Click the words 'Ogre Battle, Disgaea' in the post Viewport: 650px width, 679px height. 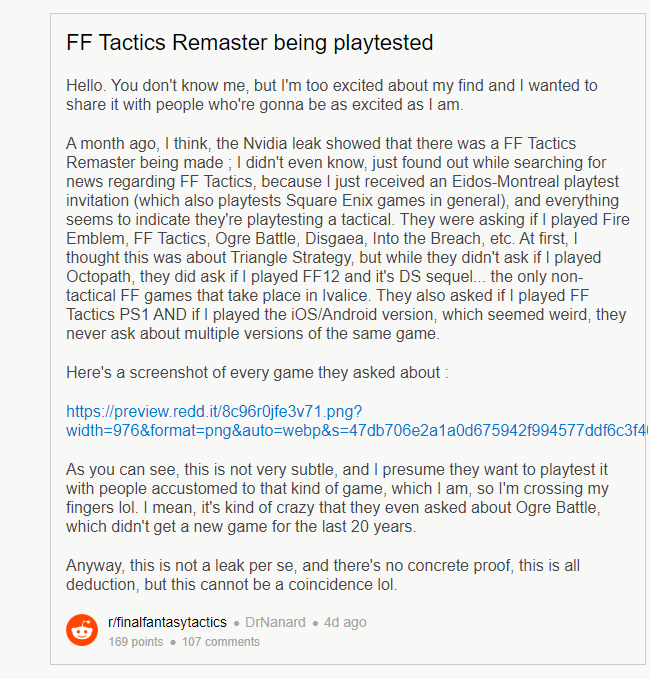[291, 239]
